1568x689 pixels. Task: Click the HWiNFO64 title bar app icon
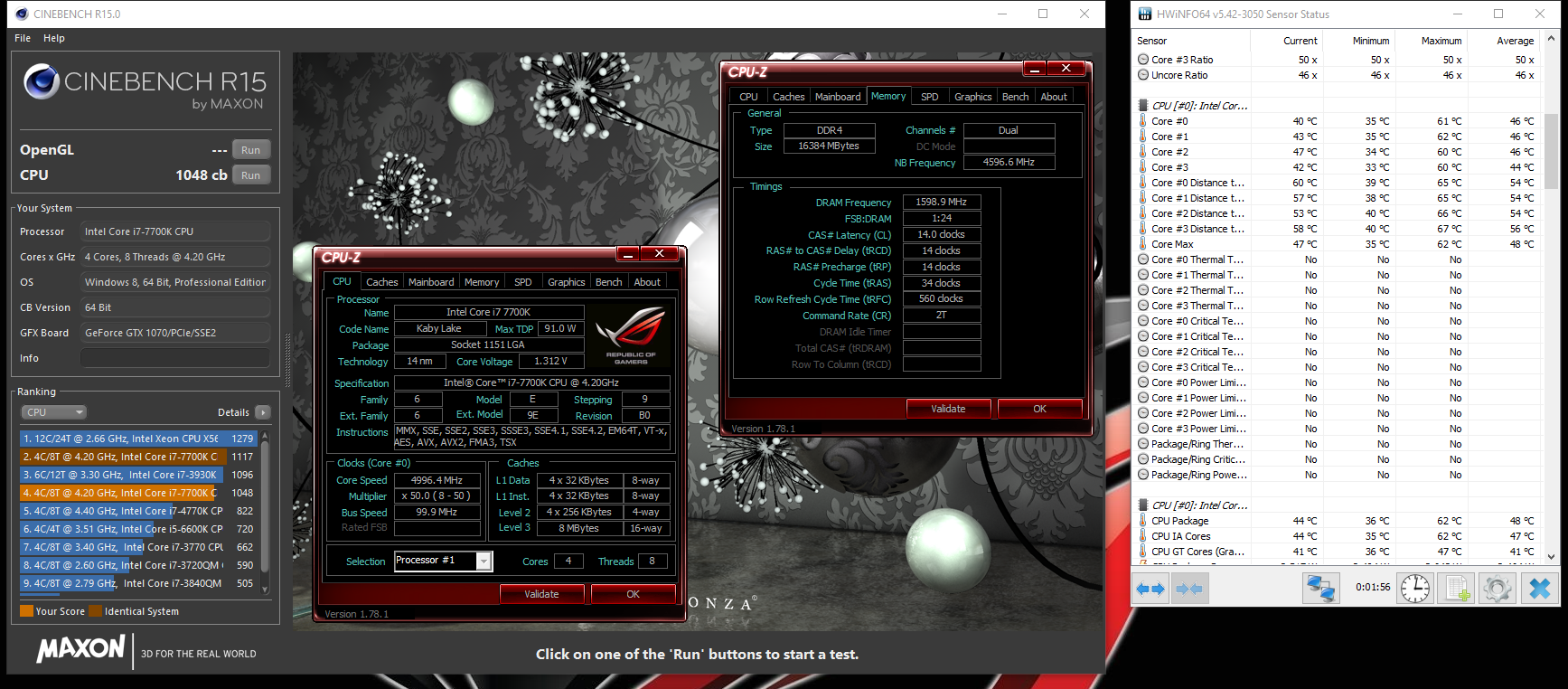click(1145, 14)
